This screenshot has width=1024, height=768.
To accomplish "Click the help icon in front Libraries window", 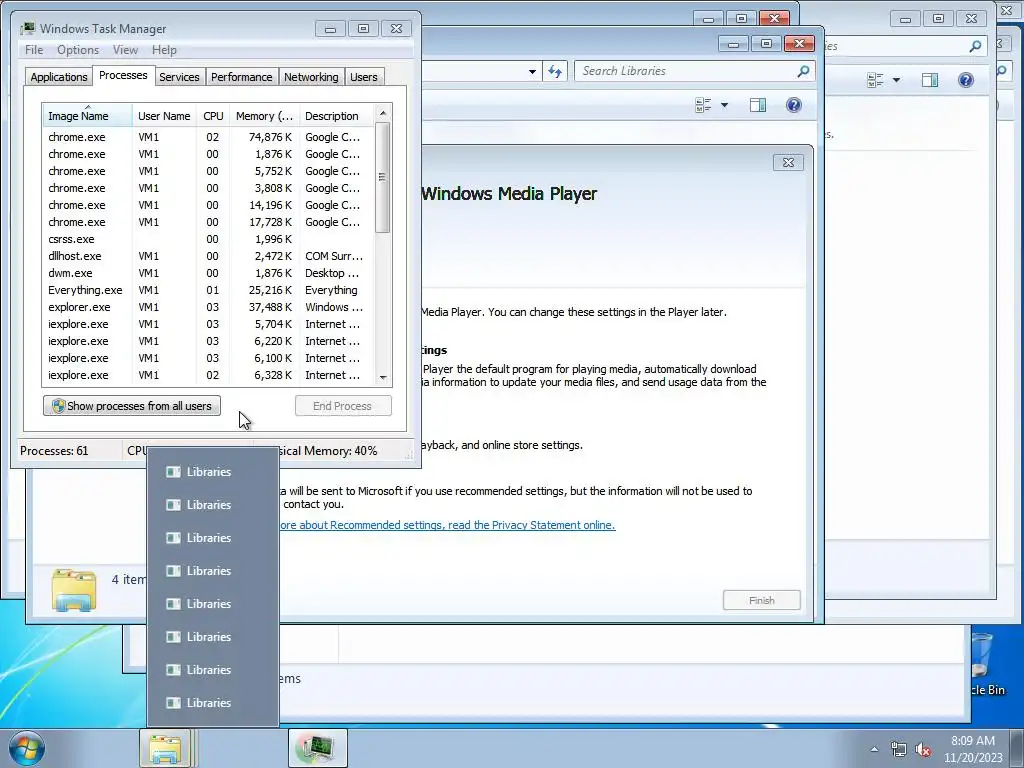I will pos(793,105).
